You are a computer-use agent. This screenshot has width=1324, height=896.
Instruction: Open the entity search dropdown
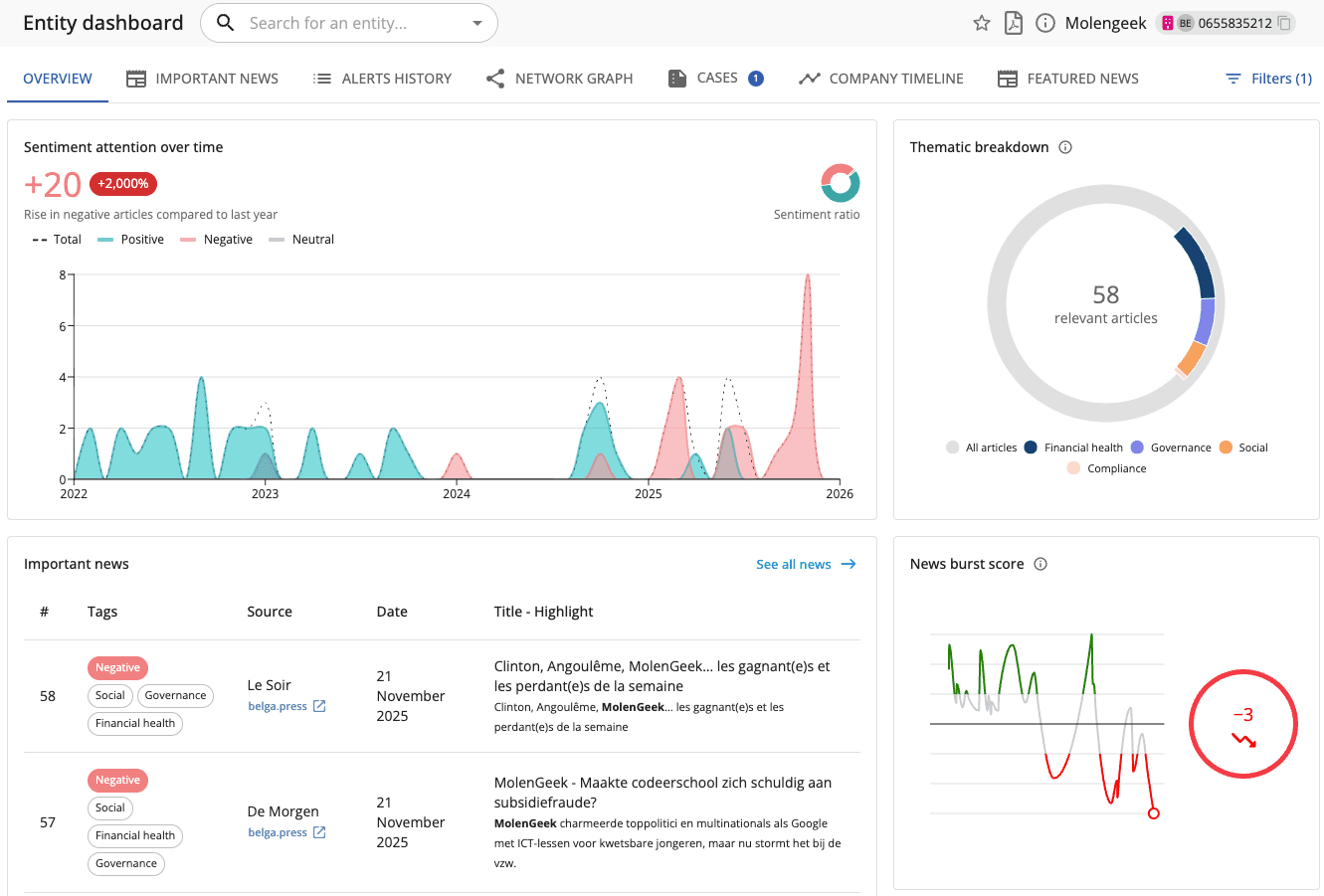[476, 22]
